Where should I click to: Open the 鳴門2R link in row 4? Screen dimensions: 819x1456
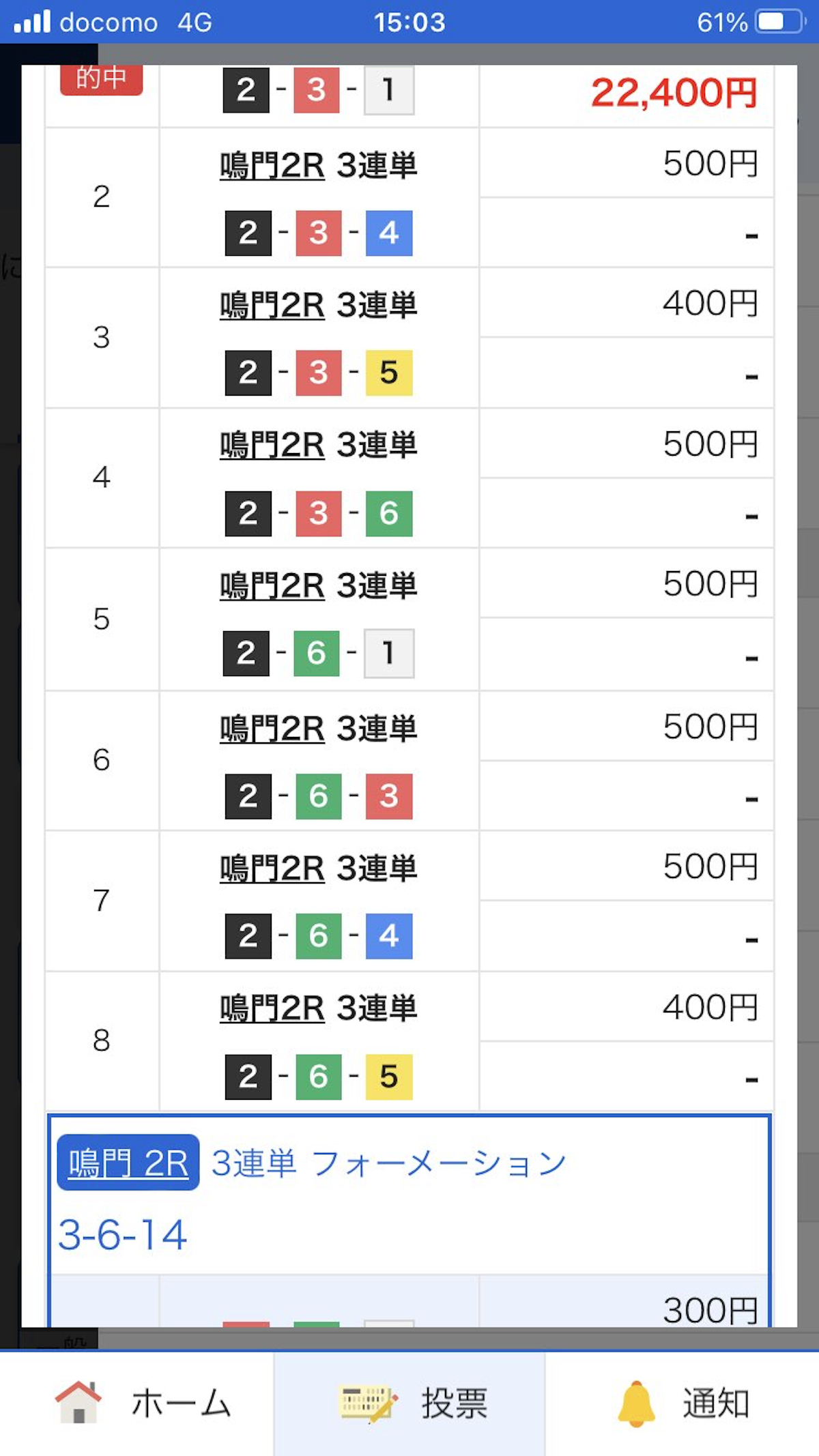tap(272, 446)
